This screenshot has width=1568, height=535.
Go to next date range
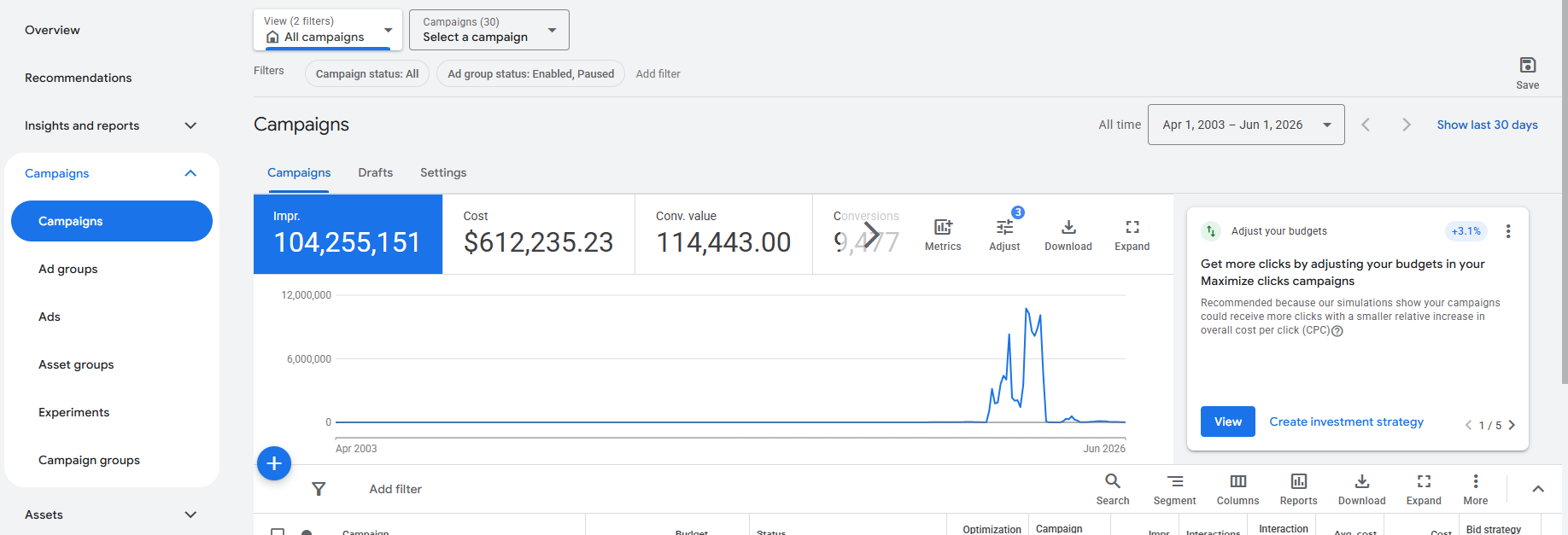1407,125
